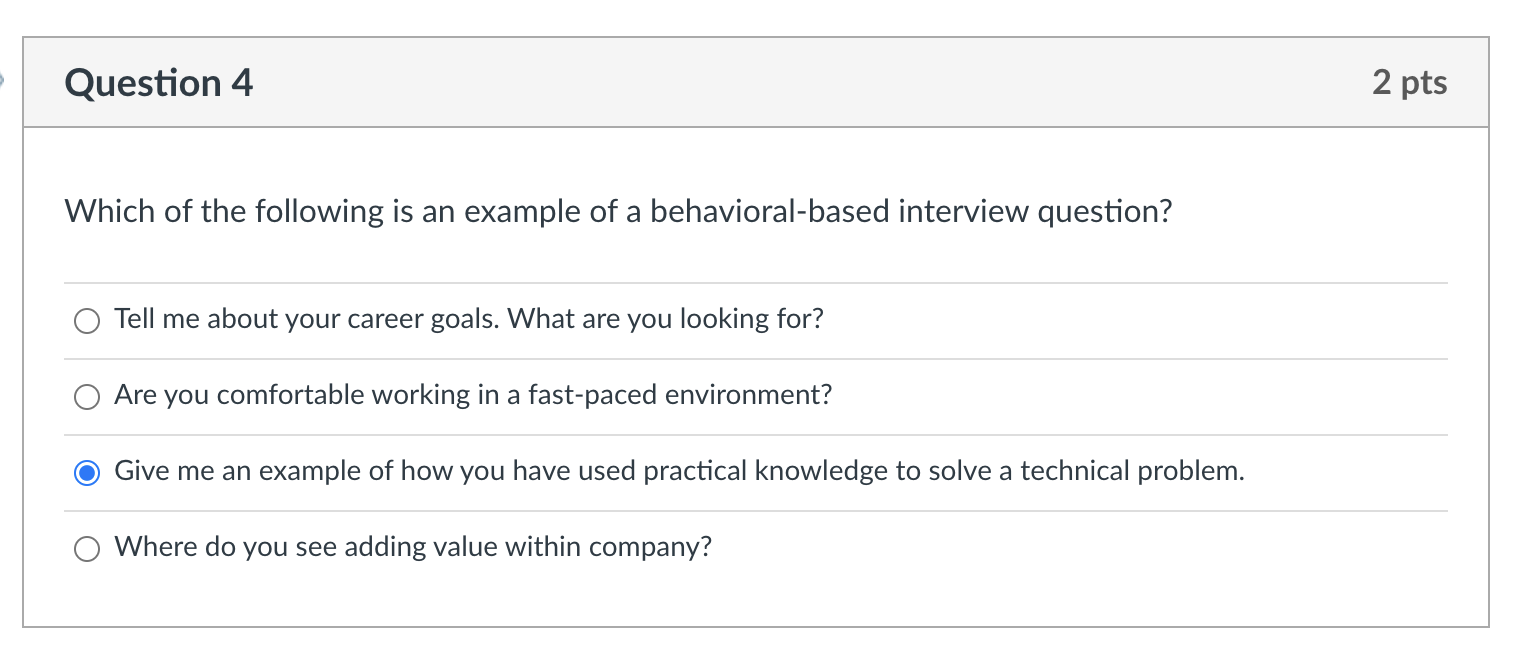Click the Question 4 header title
Screen dimensions: 1516x654
[158, 83]
